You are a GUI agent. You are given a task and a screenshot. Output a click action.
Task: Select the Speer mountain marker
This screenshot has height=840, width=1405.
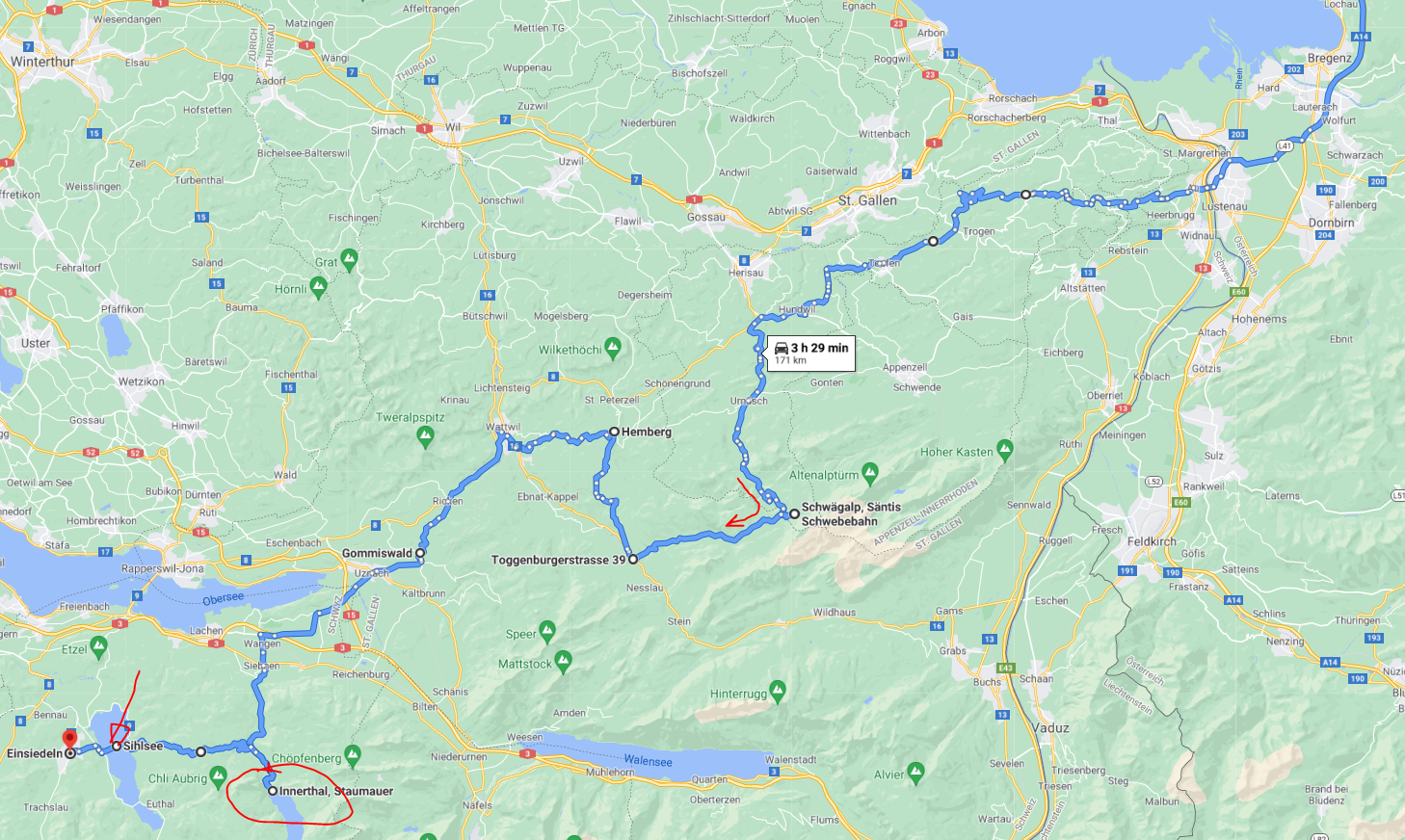[547, 632]
